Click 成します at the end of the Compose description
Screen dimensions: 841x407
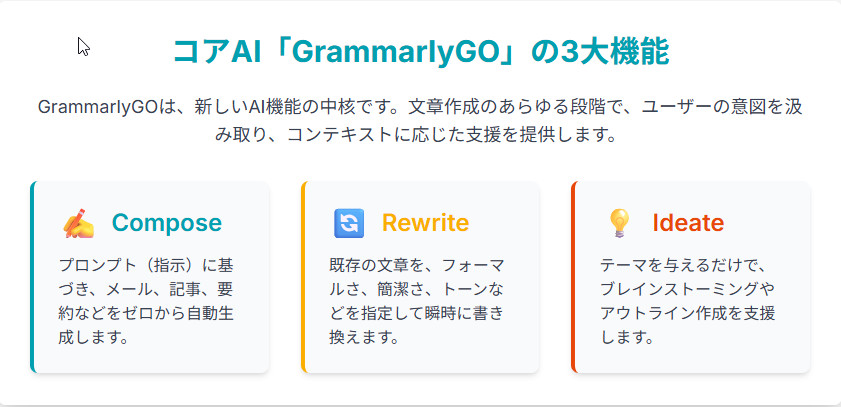pyautogui.click(x=94, y=337)
